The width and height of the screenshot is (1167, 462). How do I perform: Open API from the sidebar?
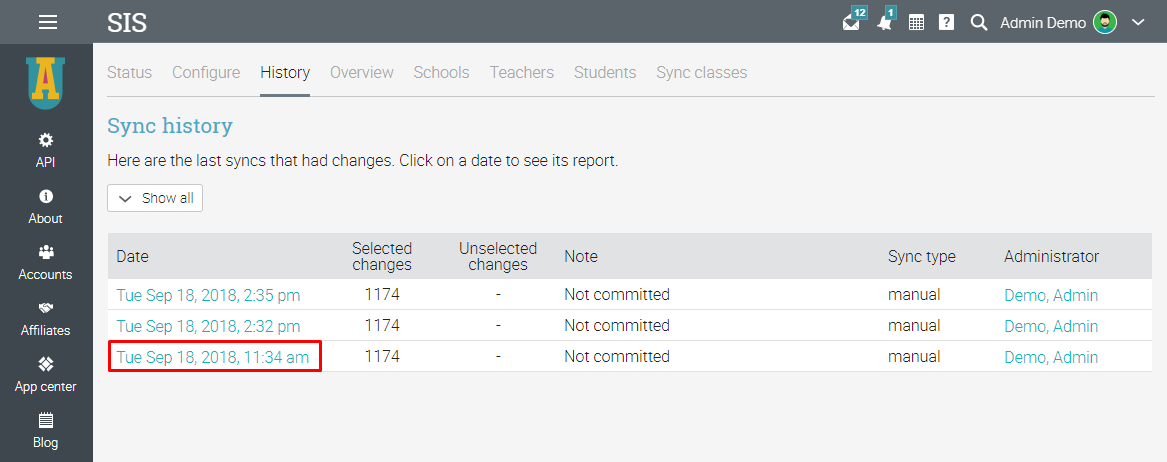pos(46,150)
